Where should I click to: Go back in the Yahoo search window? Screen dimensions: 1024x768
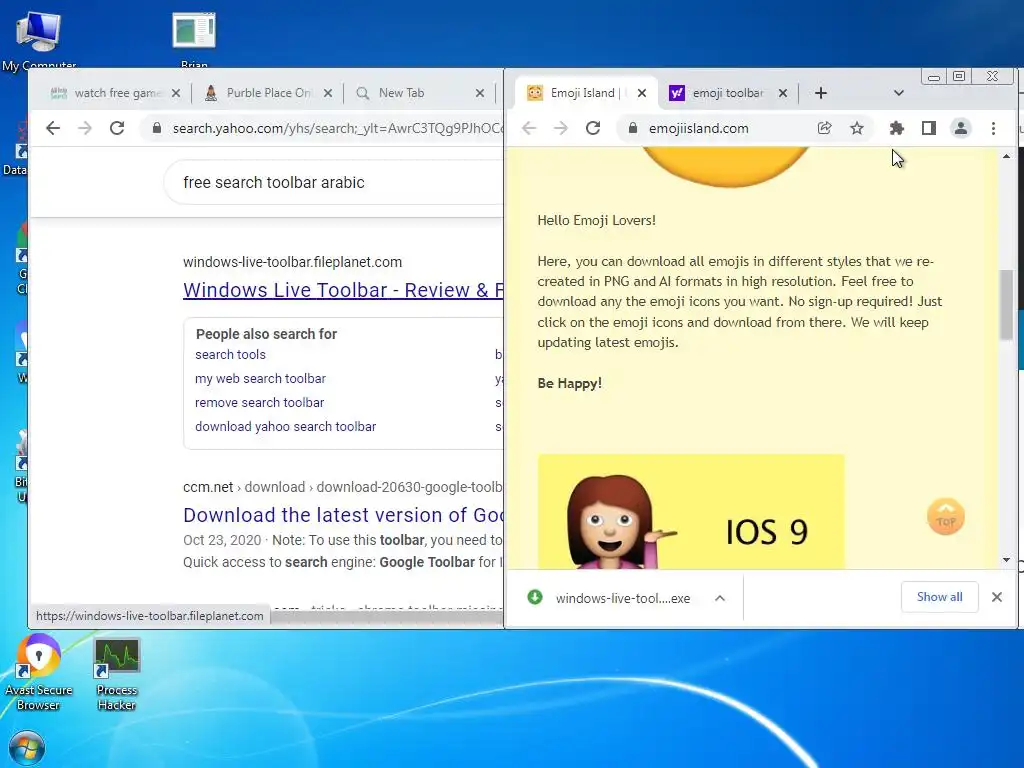53,128
